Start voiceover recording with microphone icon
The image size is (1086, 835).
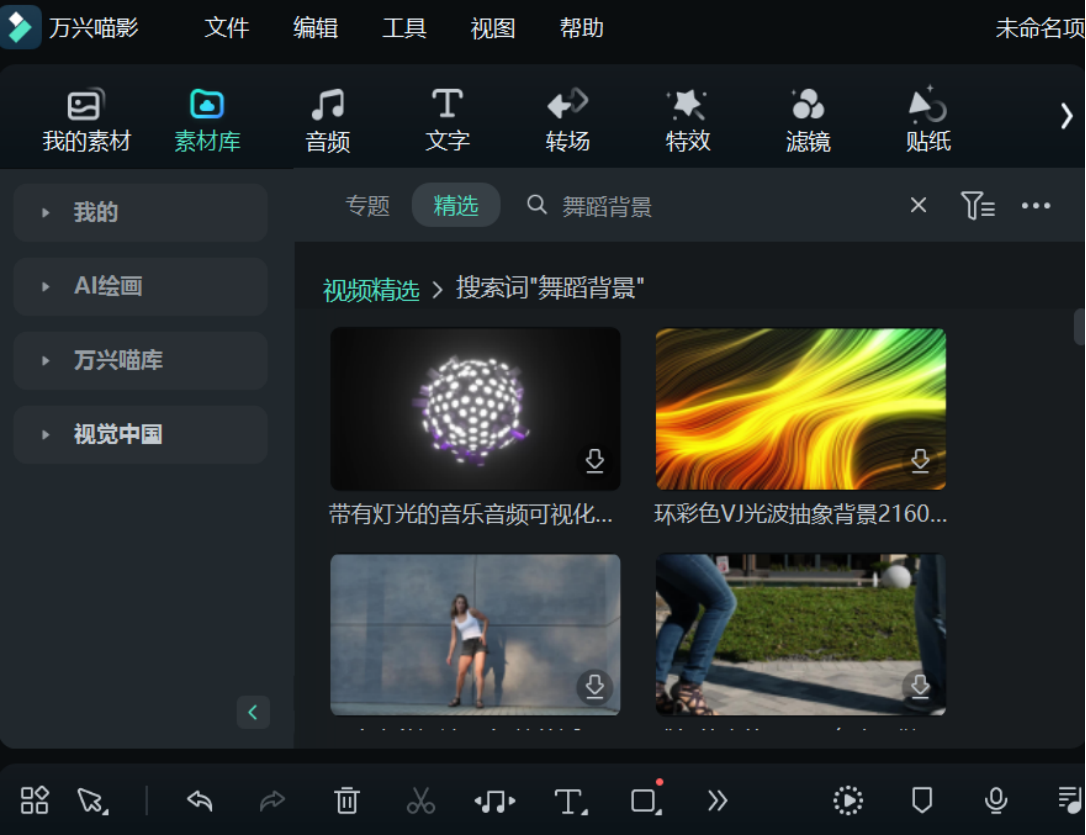[996, 801]
